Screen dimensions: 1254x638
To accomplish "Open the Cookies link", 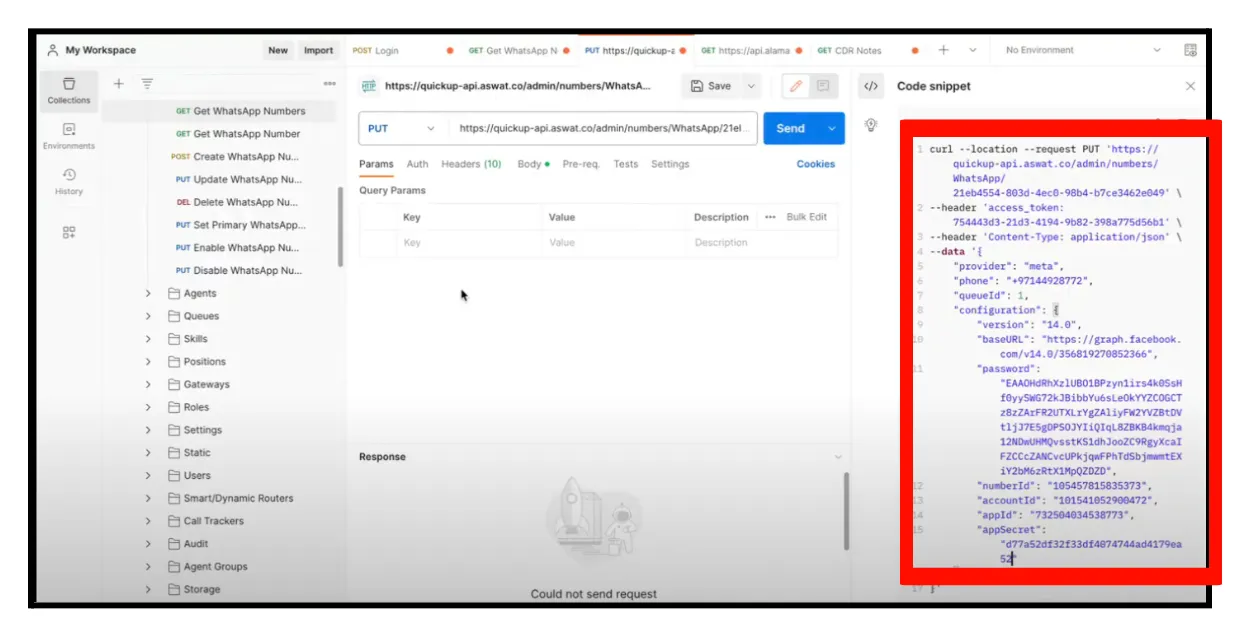I will point(816,164).
